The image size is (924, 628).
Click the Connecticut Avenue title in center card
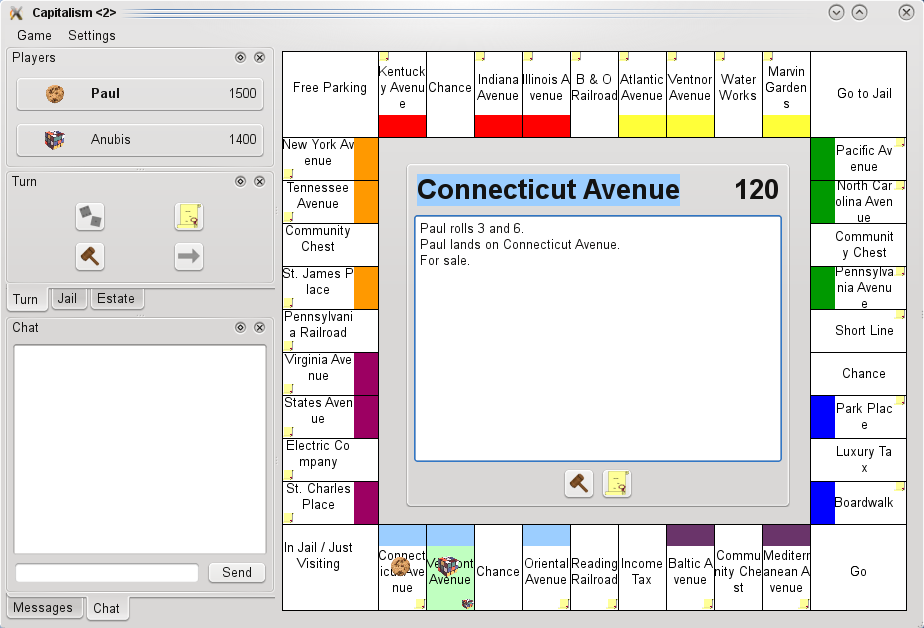(548, 190)
